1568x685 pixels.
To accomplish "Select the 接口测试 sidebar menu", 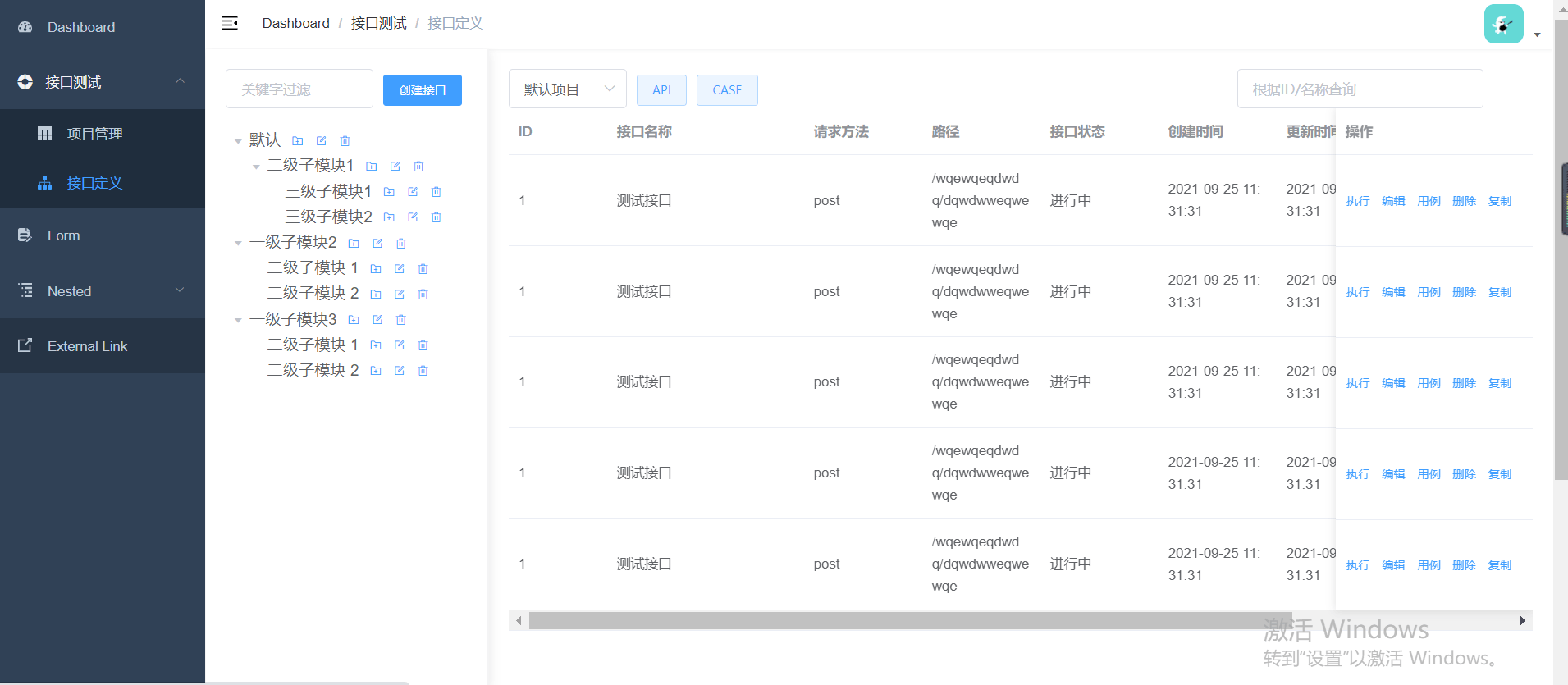I will [x=103, y=82].
